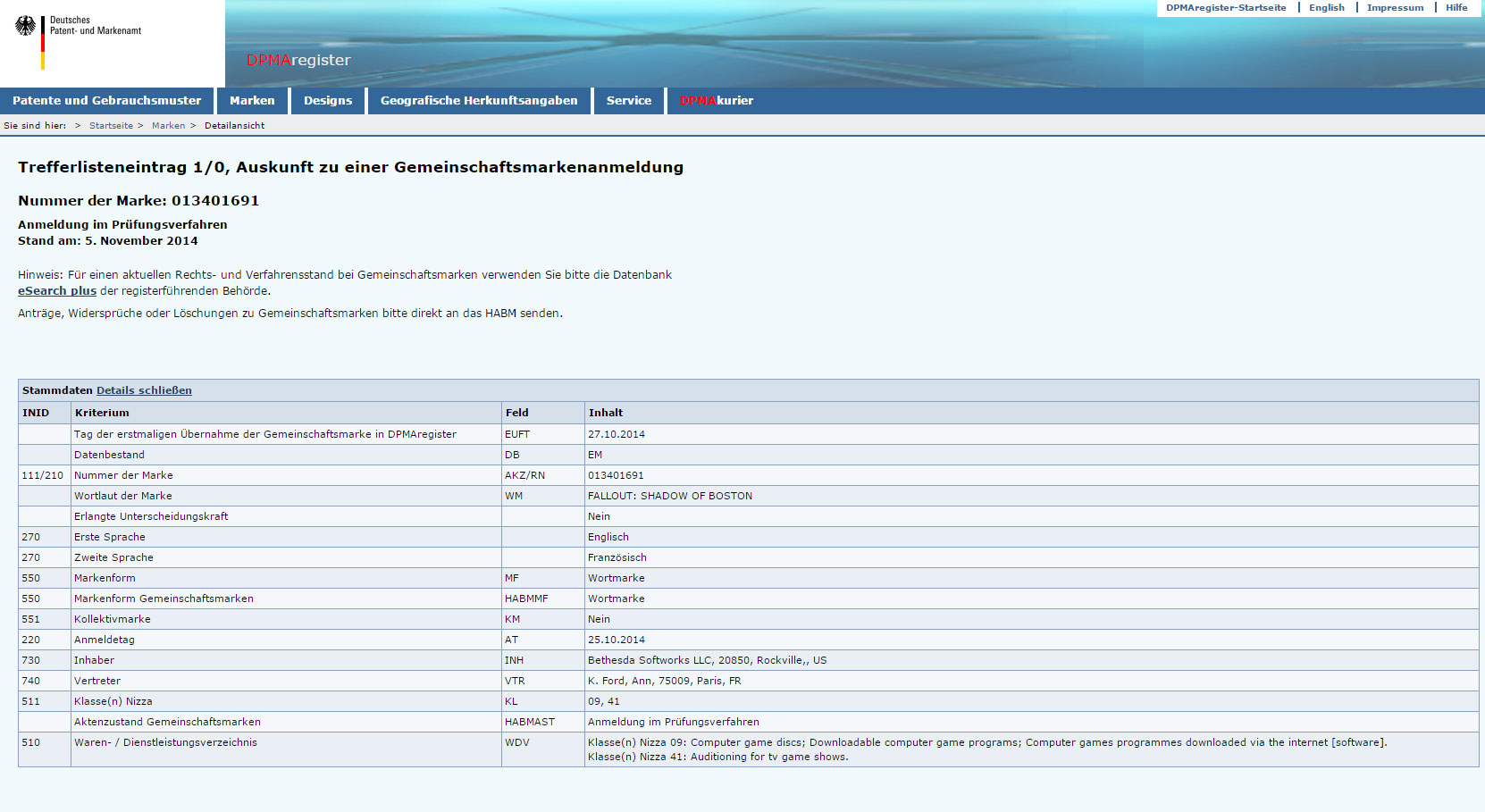Click the Nummer der Marke heading
1485x812 pixels.
click(x=138, y=201)
